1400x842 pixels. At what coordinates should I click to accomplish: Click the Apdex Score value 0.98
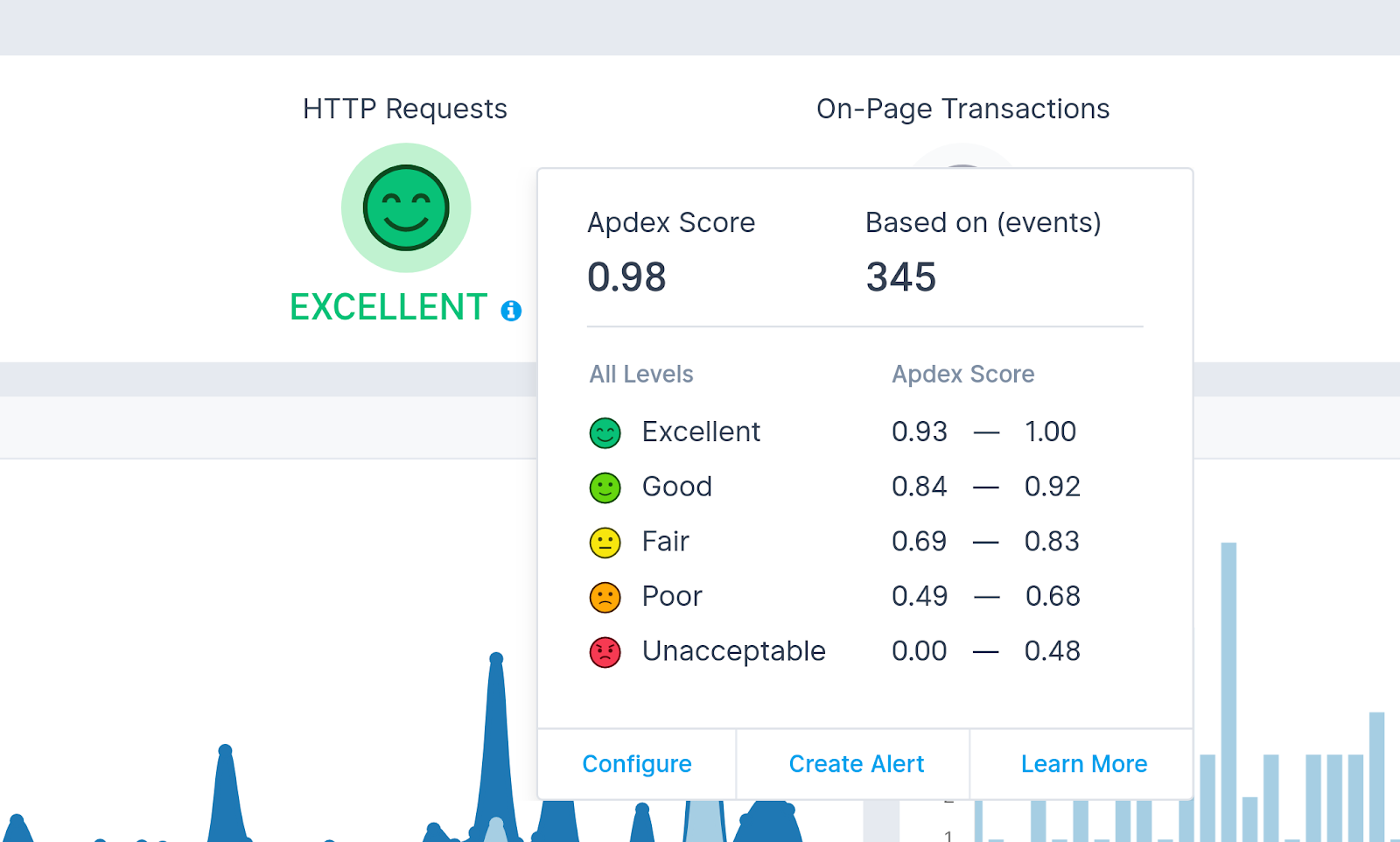pos(626,277)
